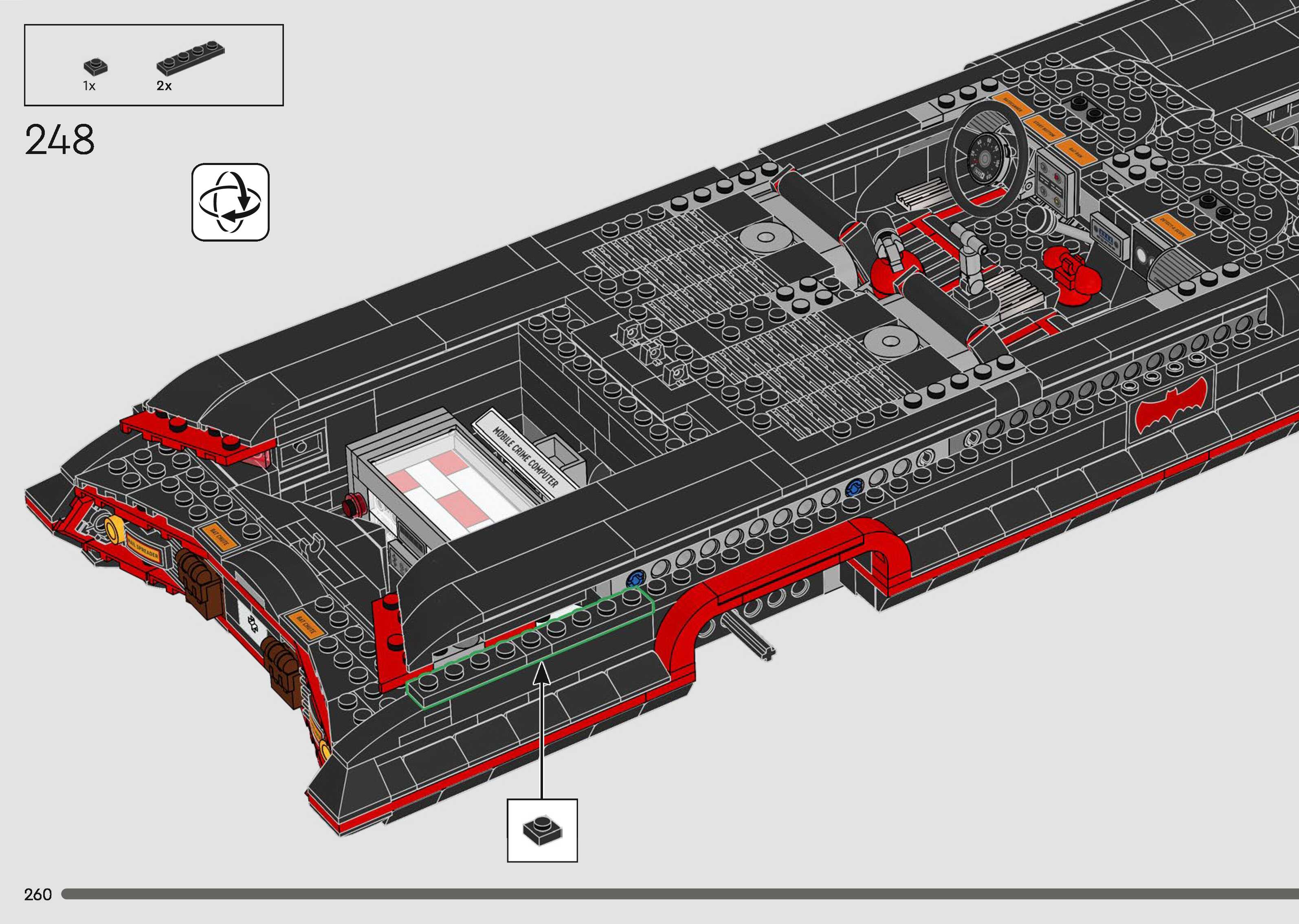Click the rotate model icon

click(230, 202)
